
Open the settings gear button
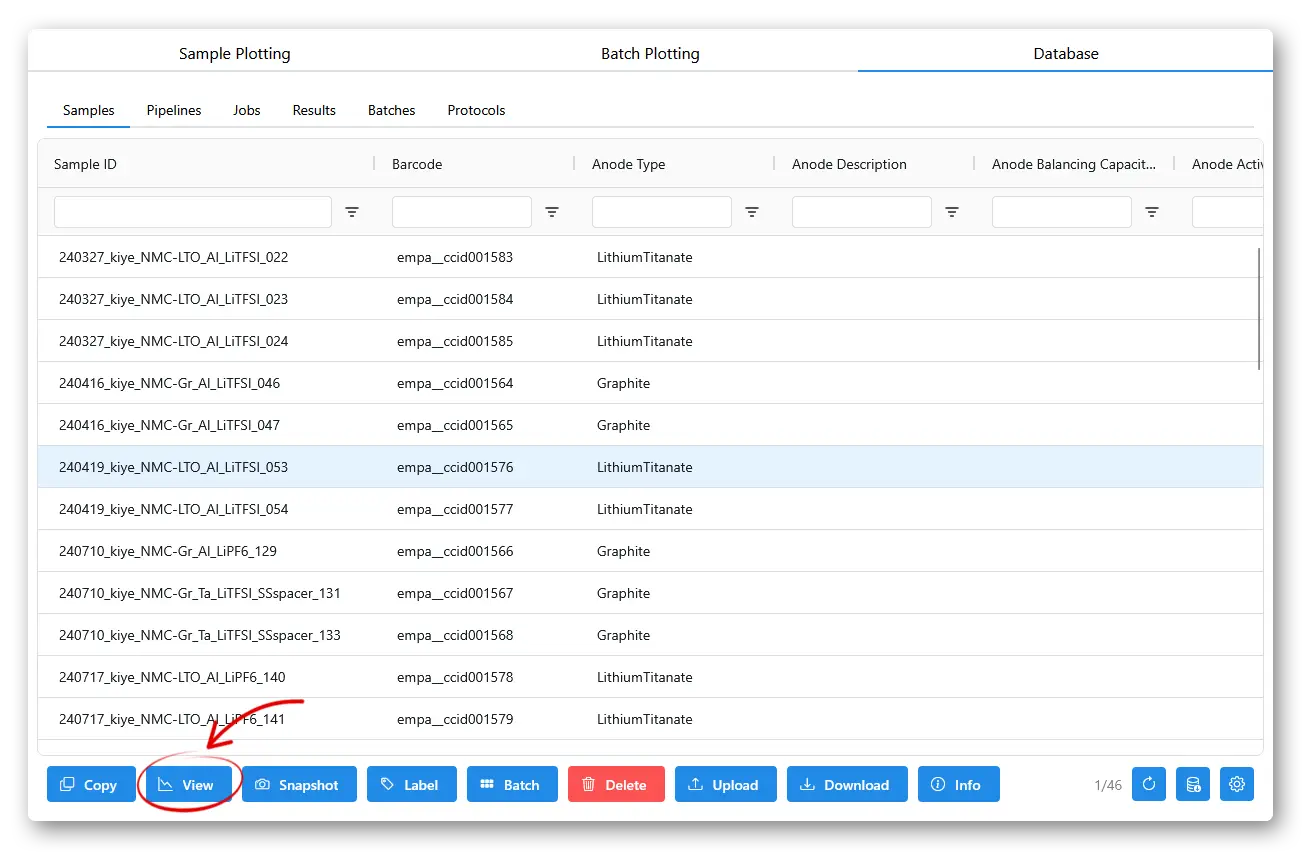[x=1237, y=785]
